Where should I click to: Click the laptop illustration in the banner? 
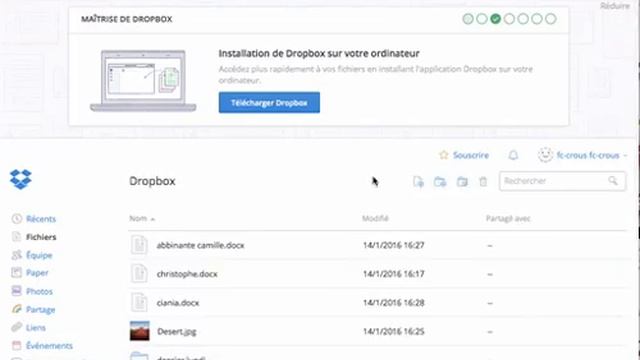tap(143, 80)
